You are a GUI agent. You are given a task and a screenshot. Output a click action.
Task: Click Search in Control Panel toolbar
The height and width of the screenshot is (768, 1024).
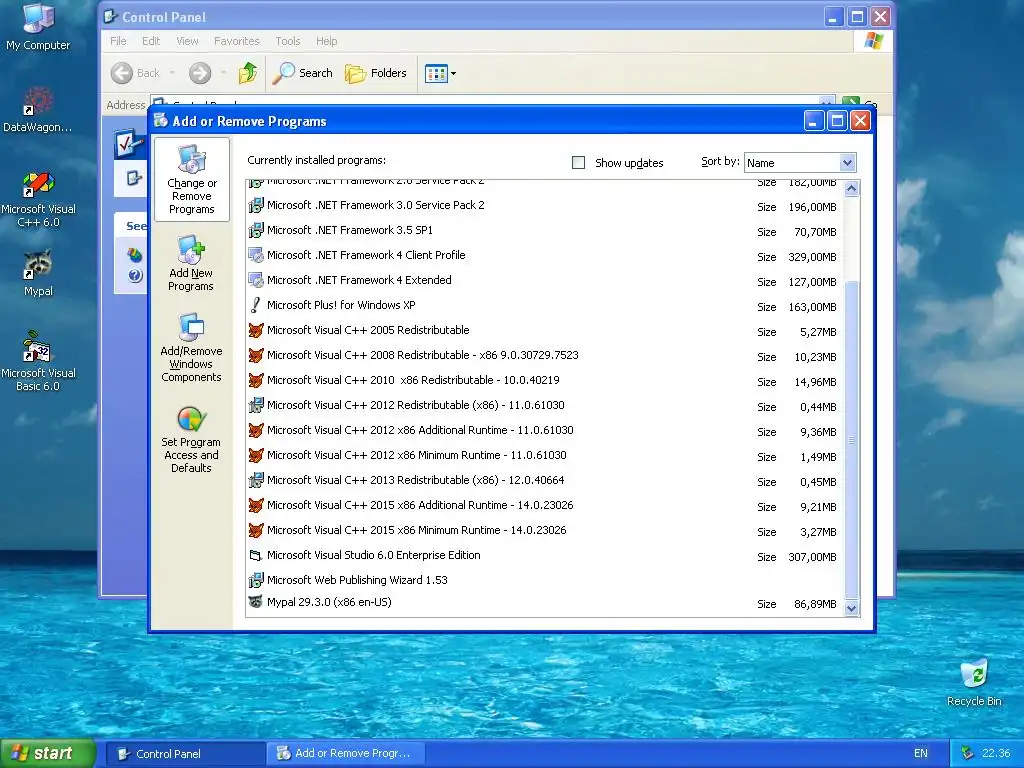[302, 73]
